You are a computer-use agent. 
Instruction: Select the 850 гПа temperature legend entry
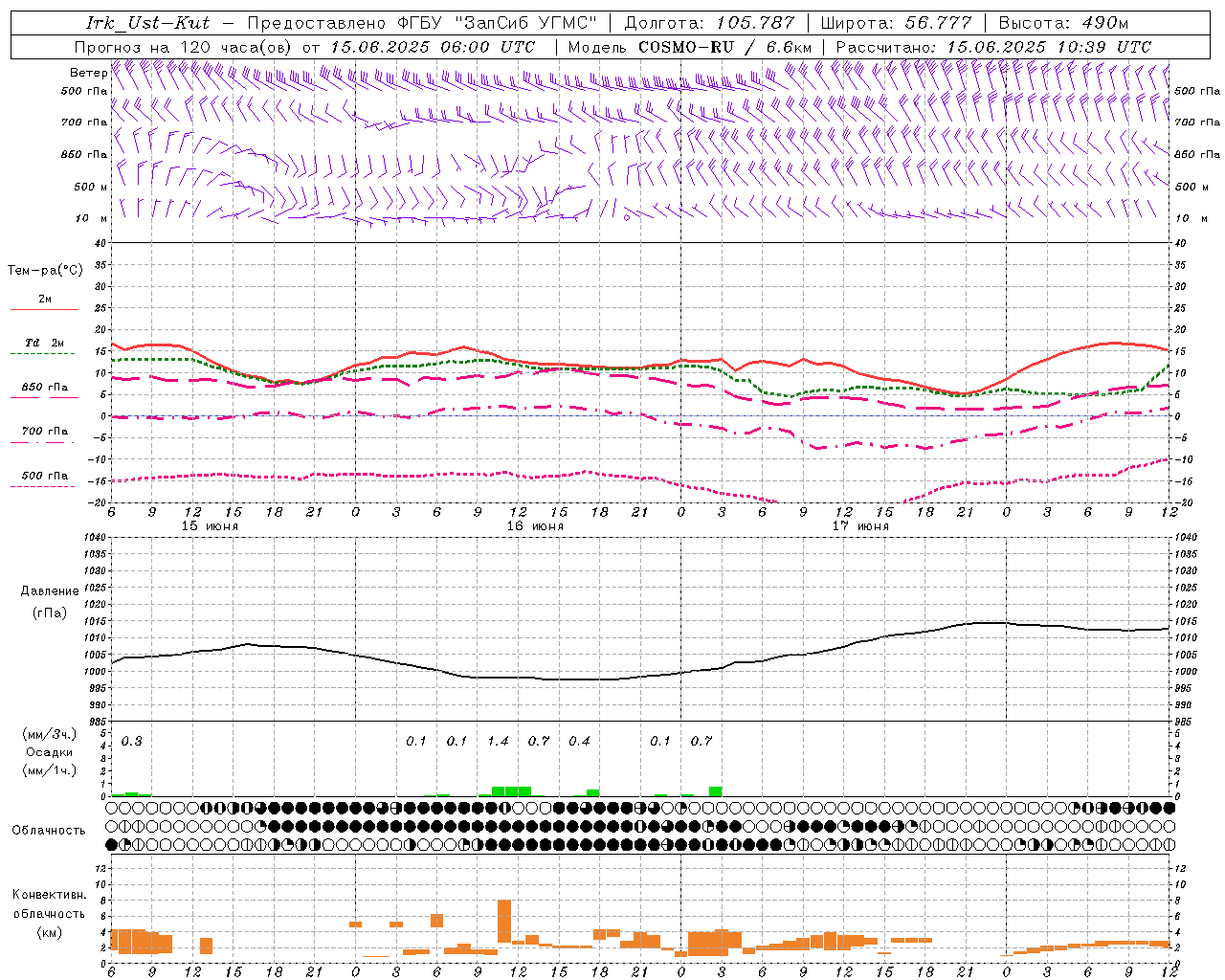pyautogui.click(x=45, y=388)
